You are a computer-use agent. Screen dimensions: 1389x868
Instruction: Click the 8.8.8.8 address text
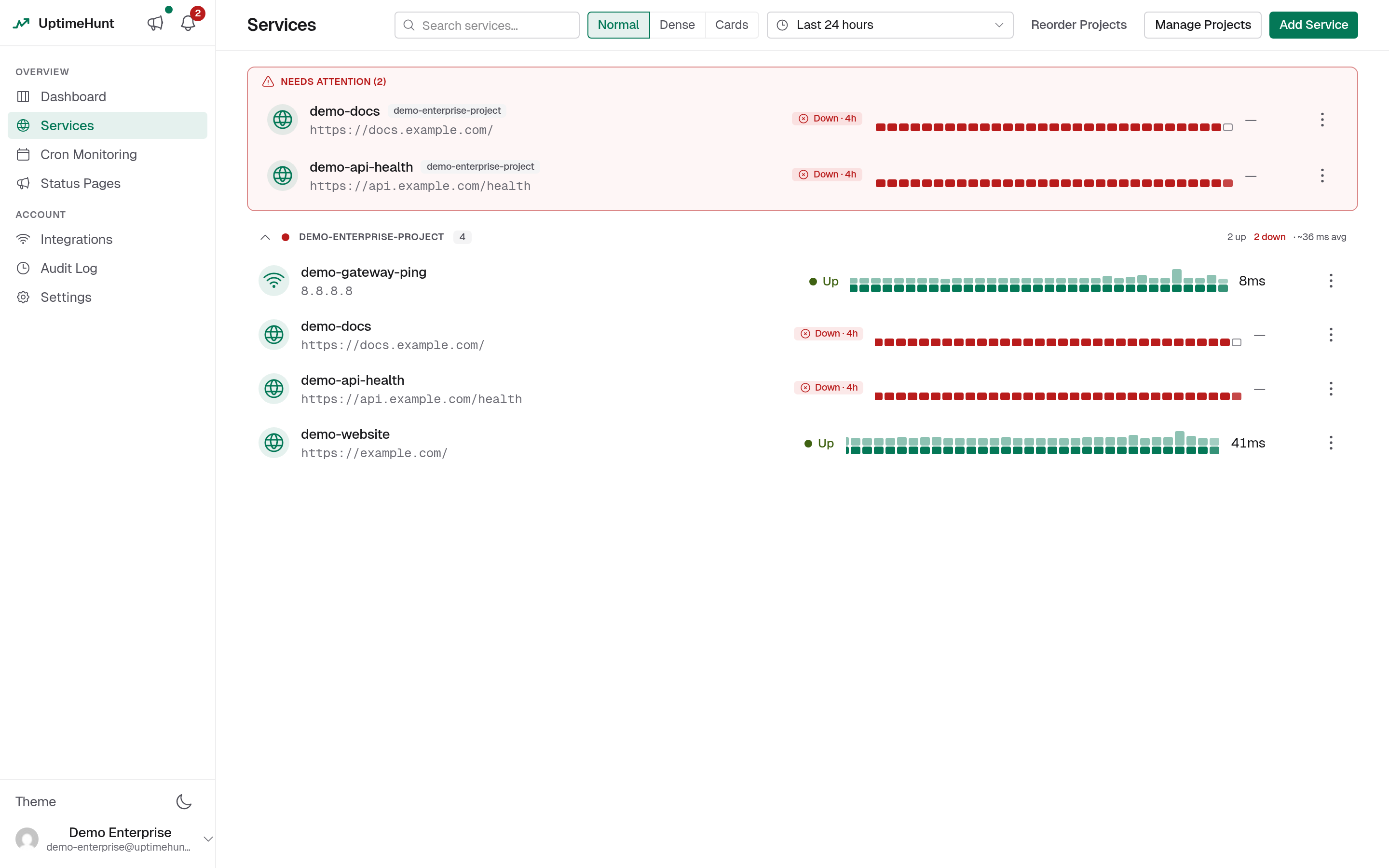click(327, 291)
